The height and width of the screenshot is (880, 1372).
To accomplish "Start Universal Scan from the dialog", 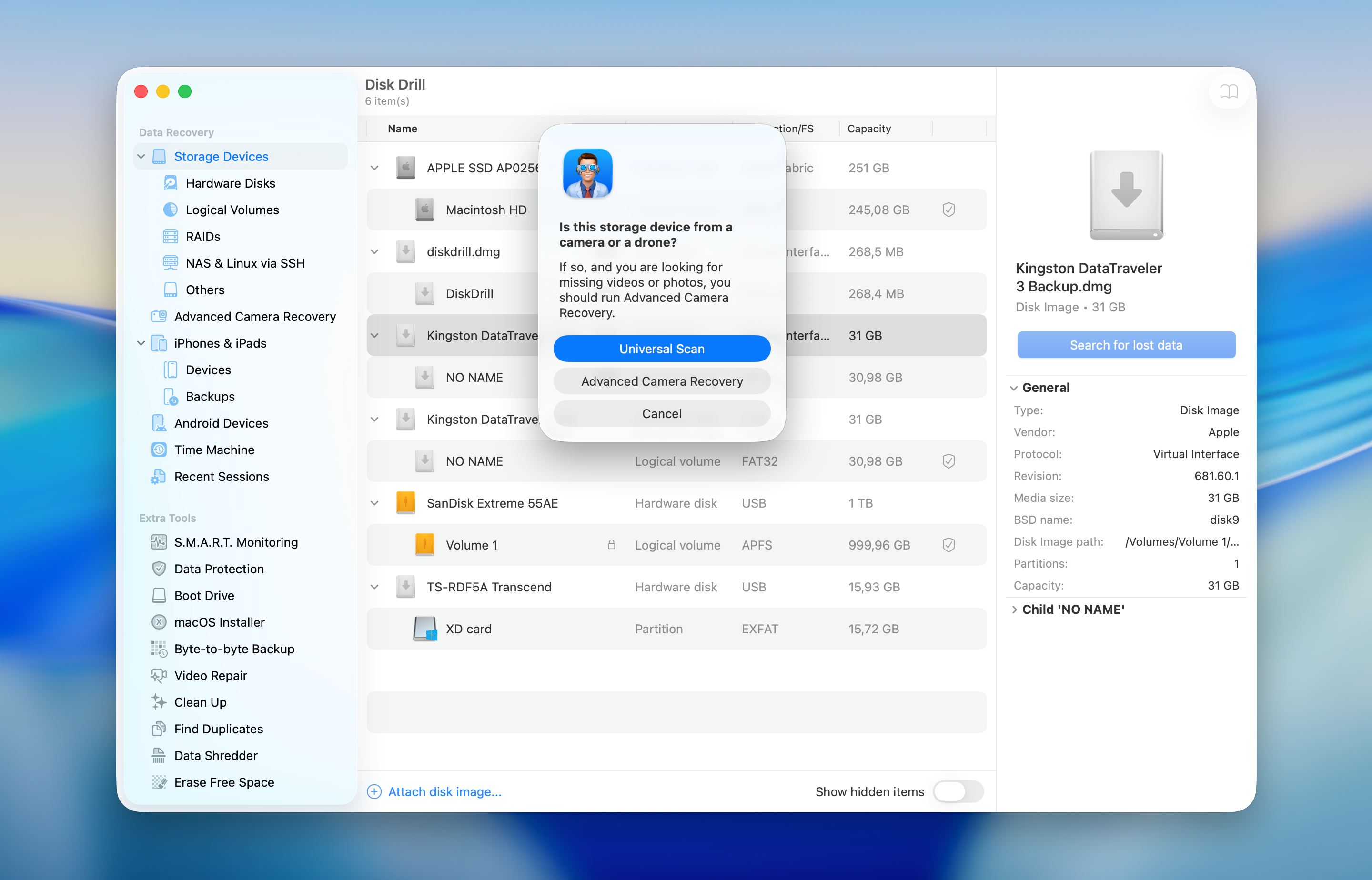I will (662, 349).
